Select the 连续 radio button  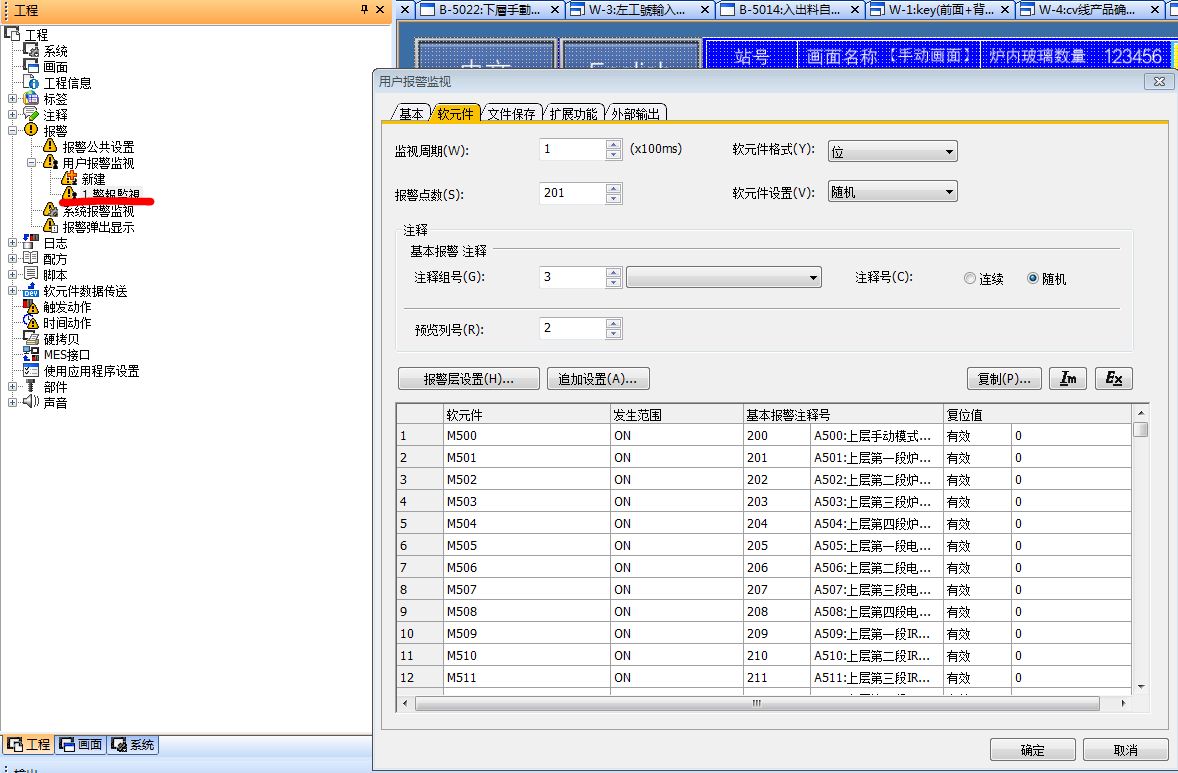pyautogui.click(x=970, y=279)
